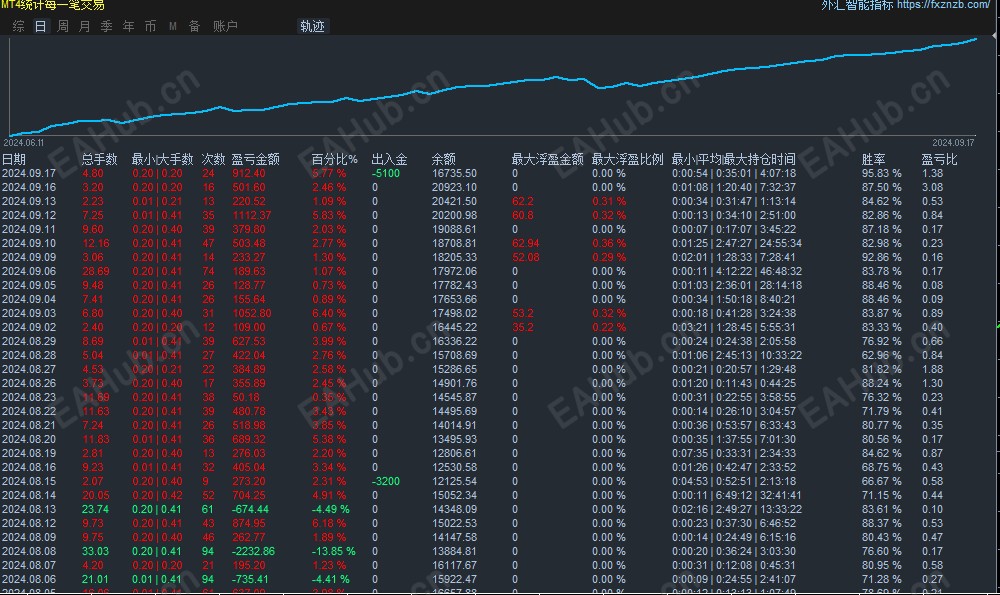
Task: Select the 2024.09.17 date row cell
Action: [x=29, y=173]
